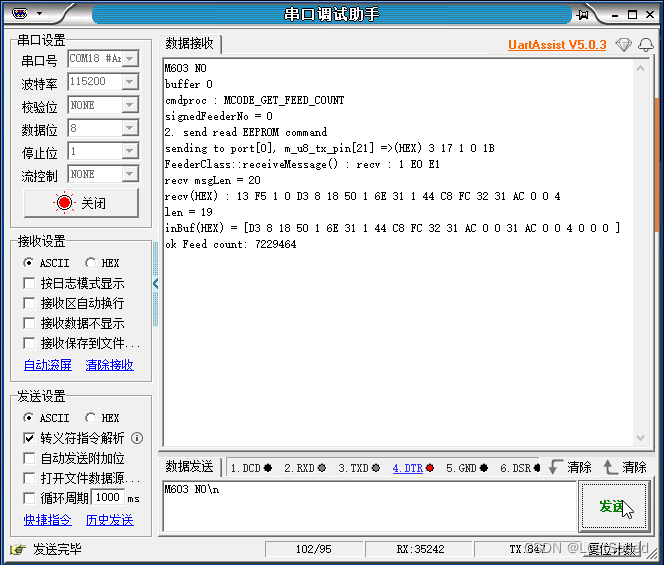Click the 'len = 19' line
The image size is (664, 565).
click(x=189, y=212)
